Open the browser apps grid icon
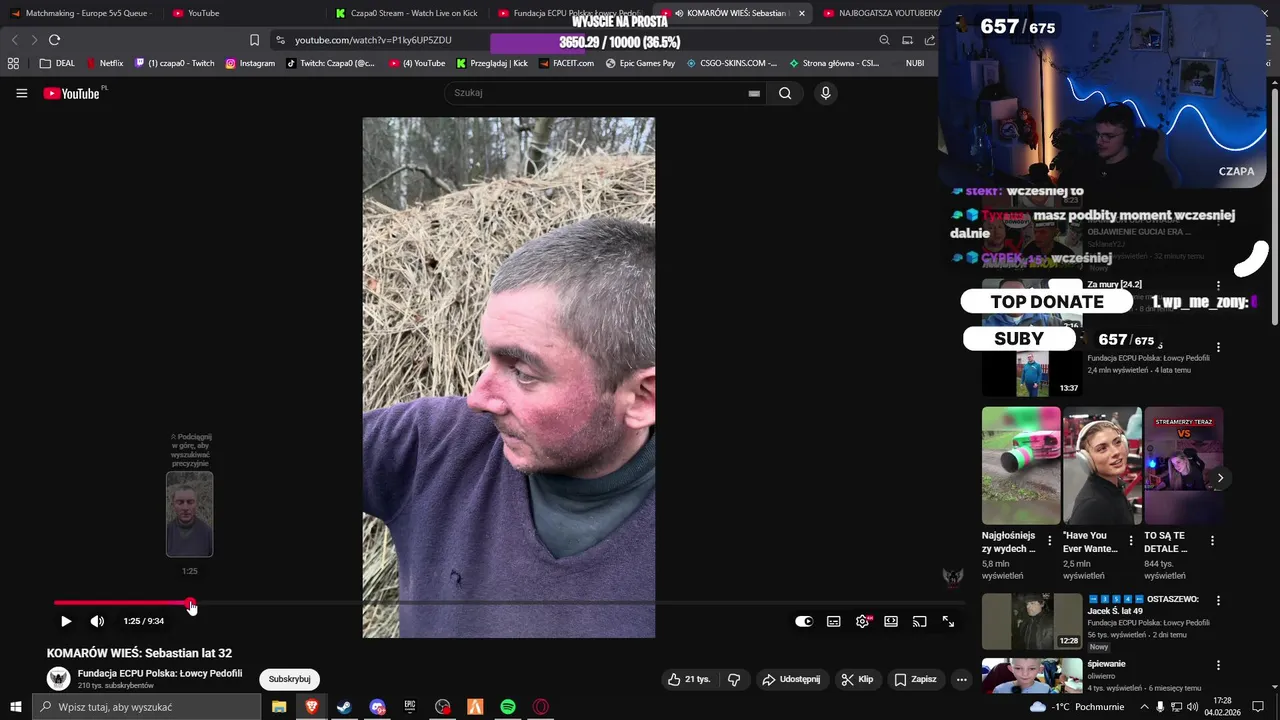Image resolution: width=1280 pixels, height=720 pixels. click(x=13, y=63)
